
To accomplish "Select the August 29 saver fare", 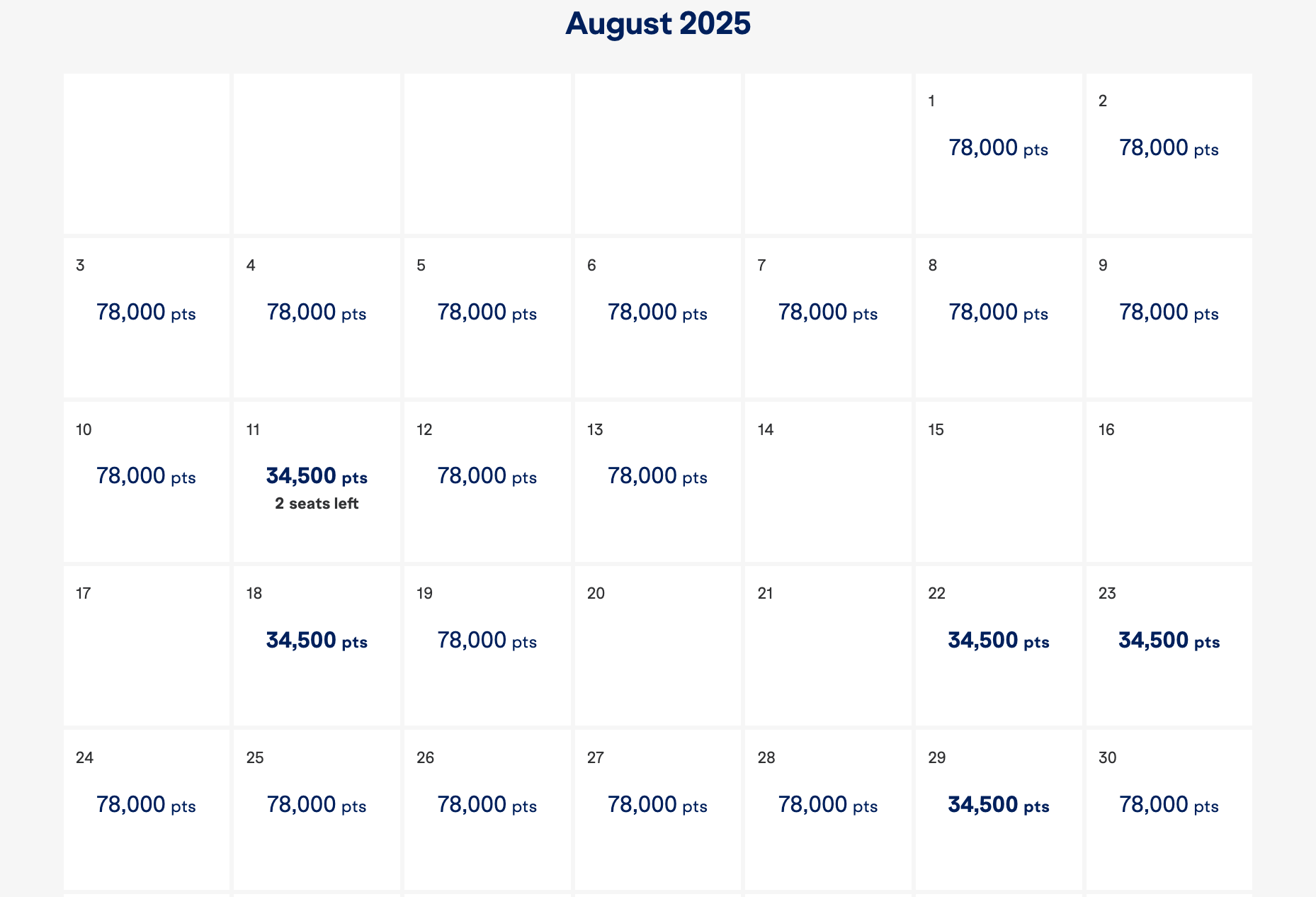I will tap(997, 805).
